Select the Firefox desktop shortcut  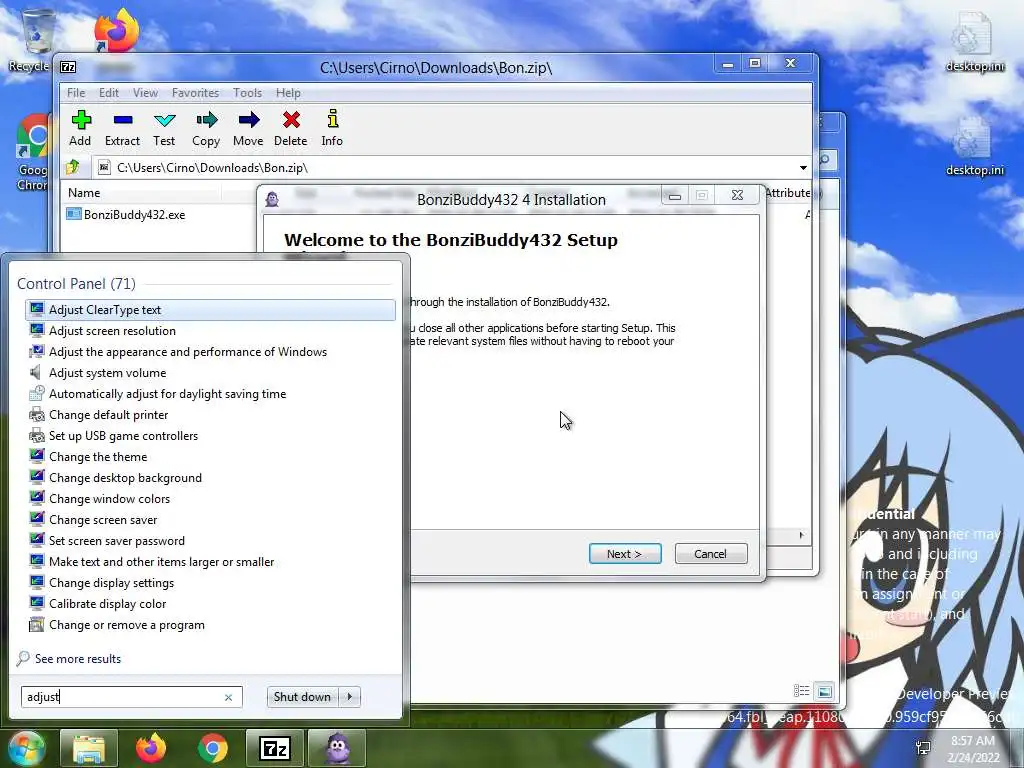(116, 29)
